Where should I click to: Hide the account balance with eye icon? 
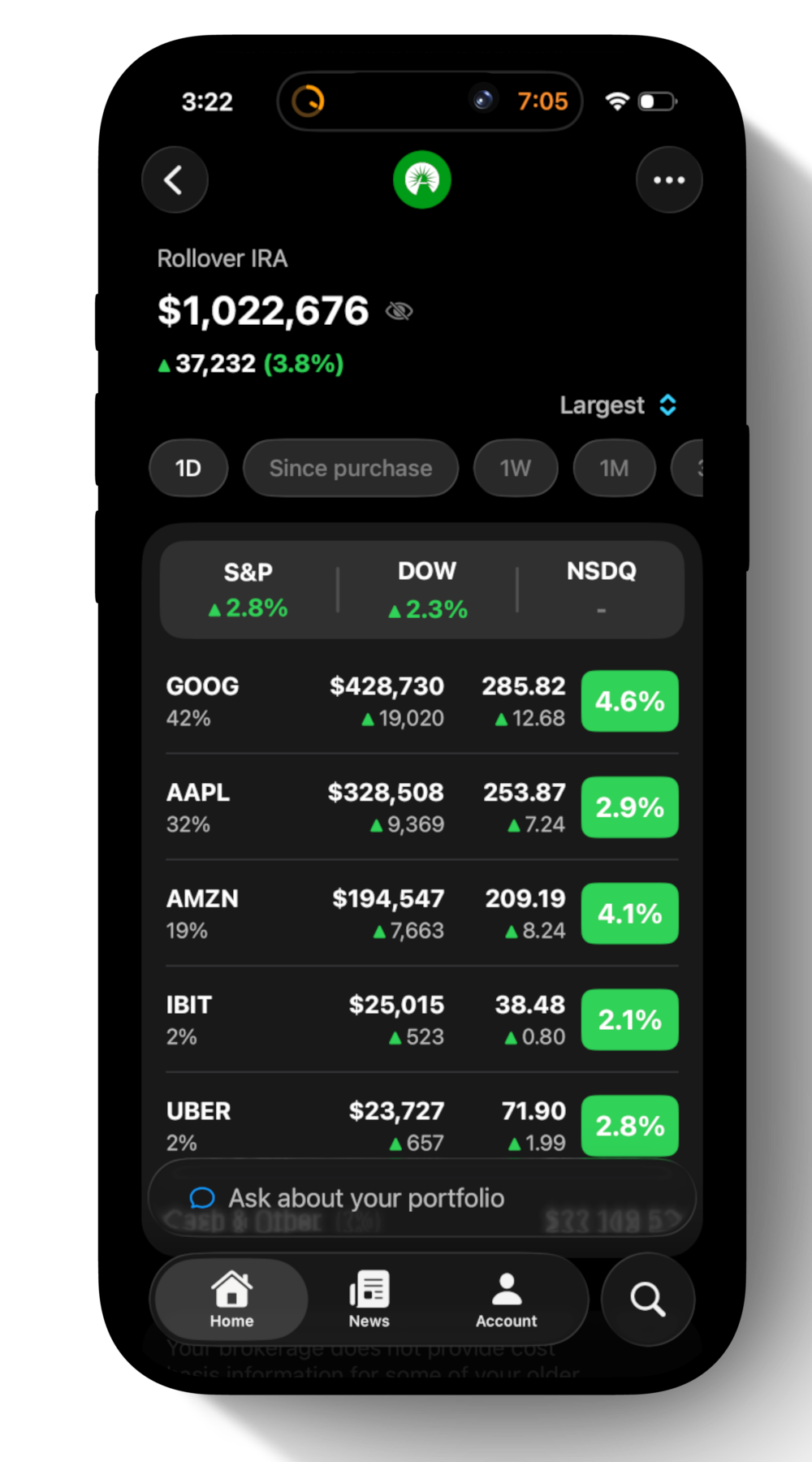399,311
